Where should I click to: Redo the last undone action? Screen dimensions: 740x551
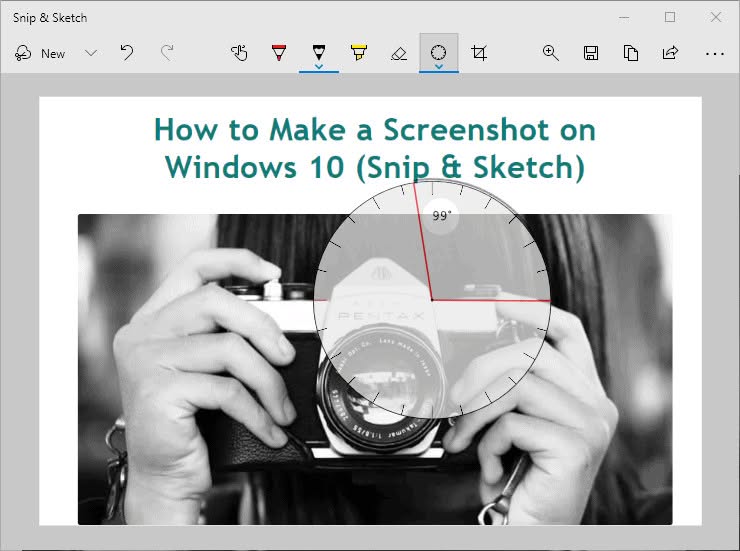click(167, 53)
